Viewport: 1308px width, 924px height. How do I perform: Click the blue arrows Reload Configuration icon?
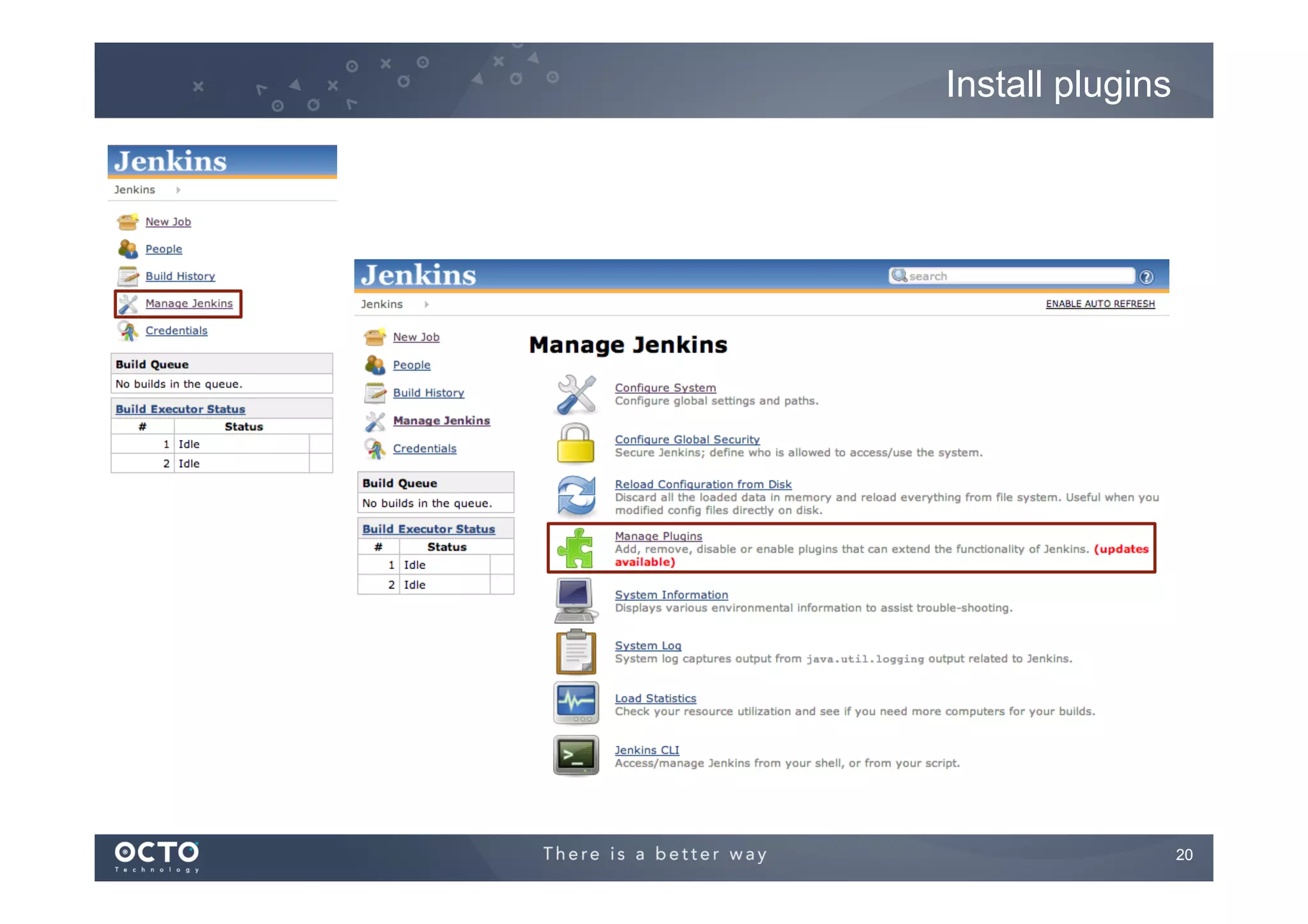click(576, 495)
